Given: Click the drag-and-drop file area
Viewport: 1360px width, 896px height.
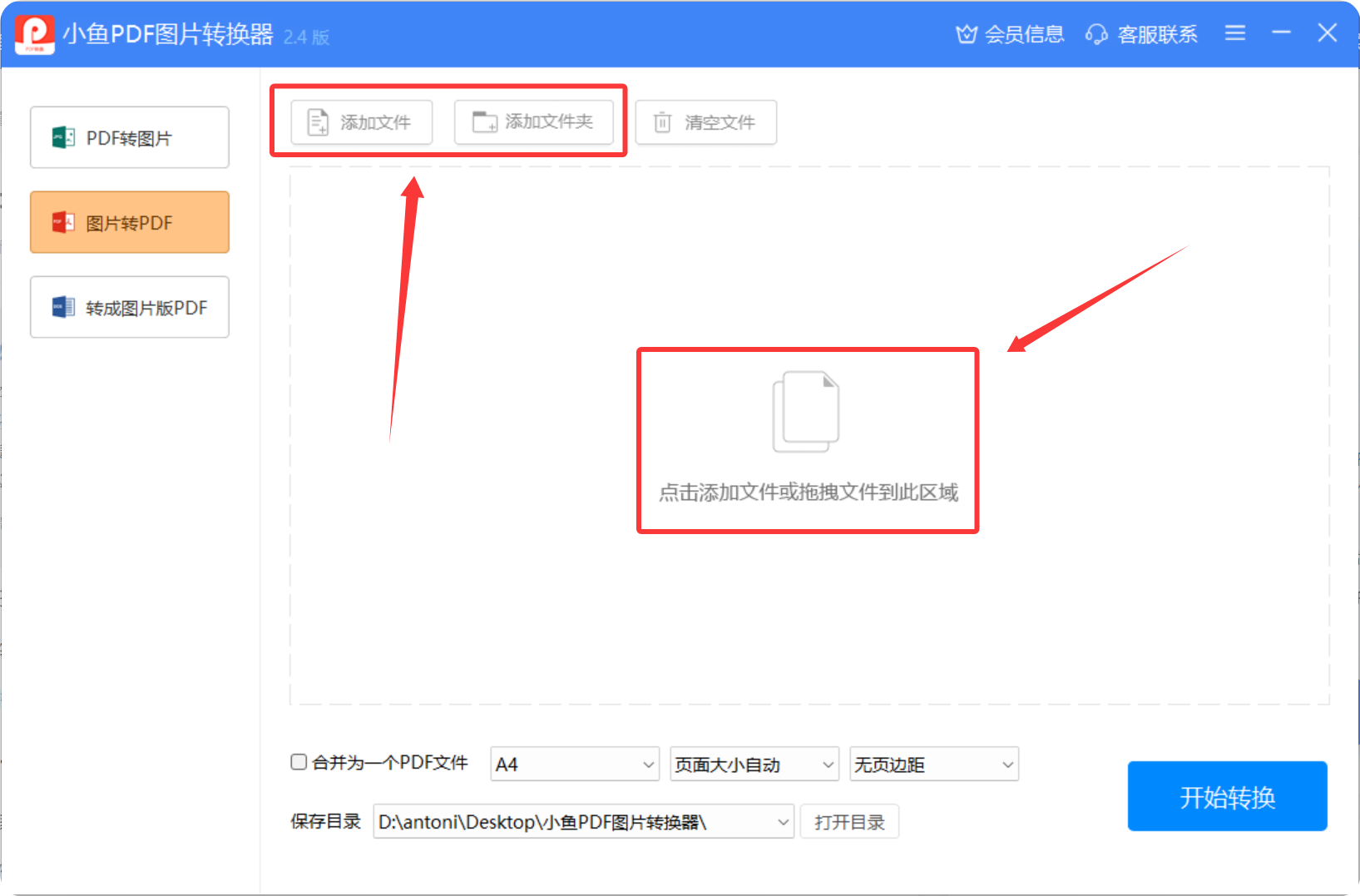Looking at the screenshot, I should [x=807, y=439].
